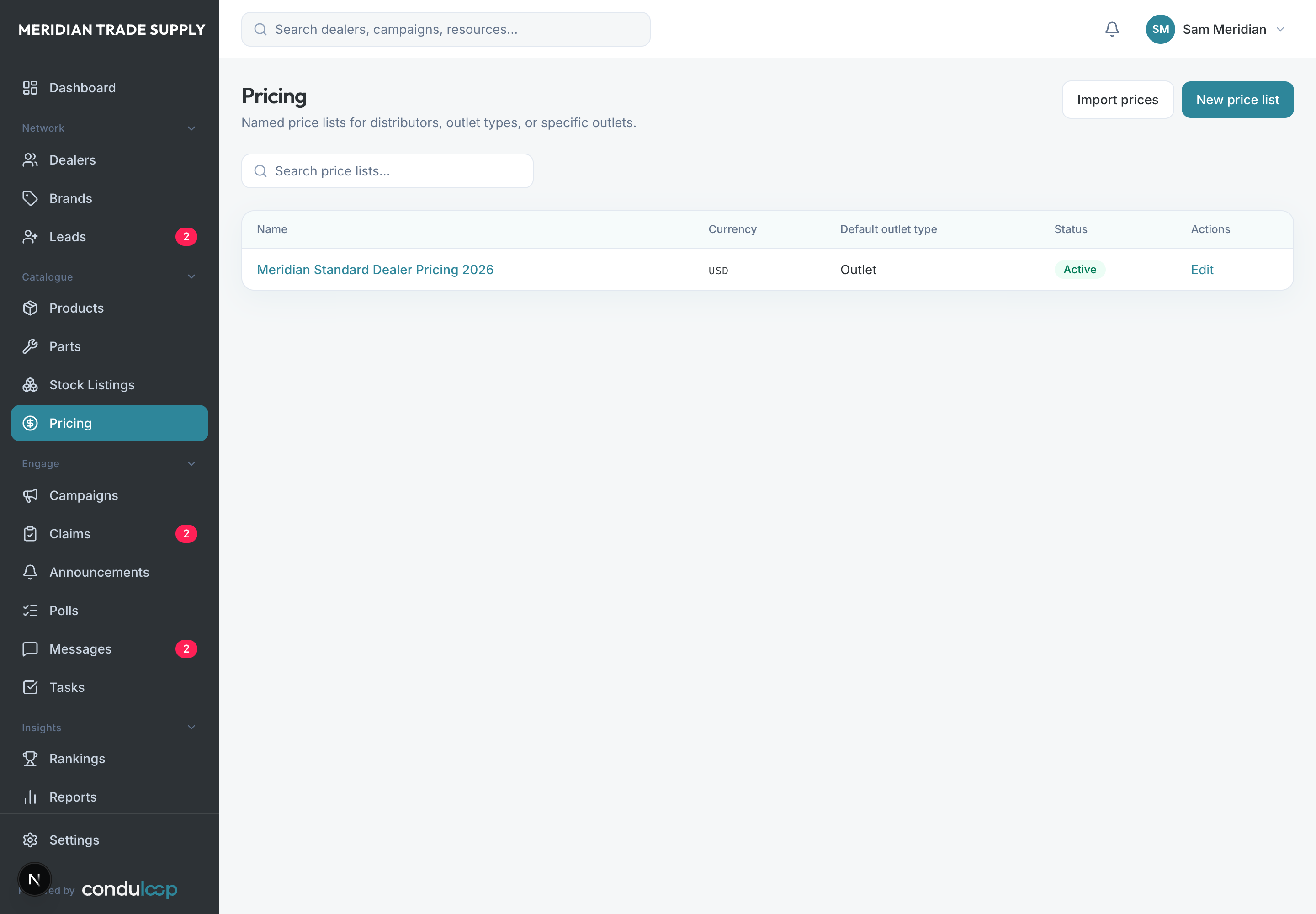Screen dimensions: 1316x914
Task: Go to Dealers in the sidebar
Action: pos(109,160)
